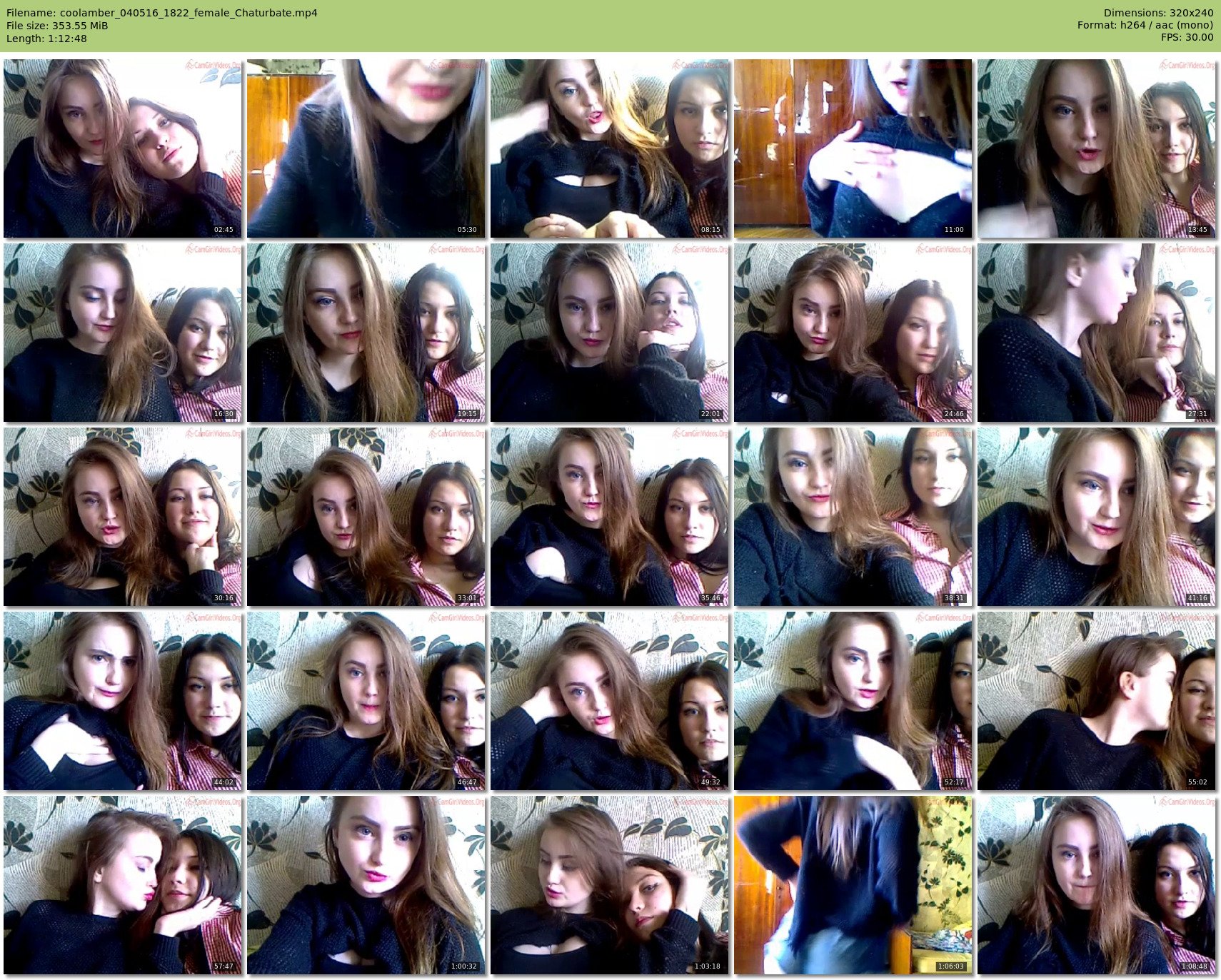Select the frame at 52:17

(x=853, y=701)
